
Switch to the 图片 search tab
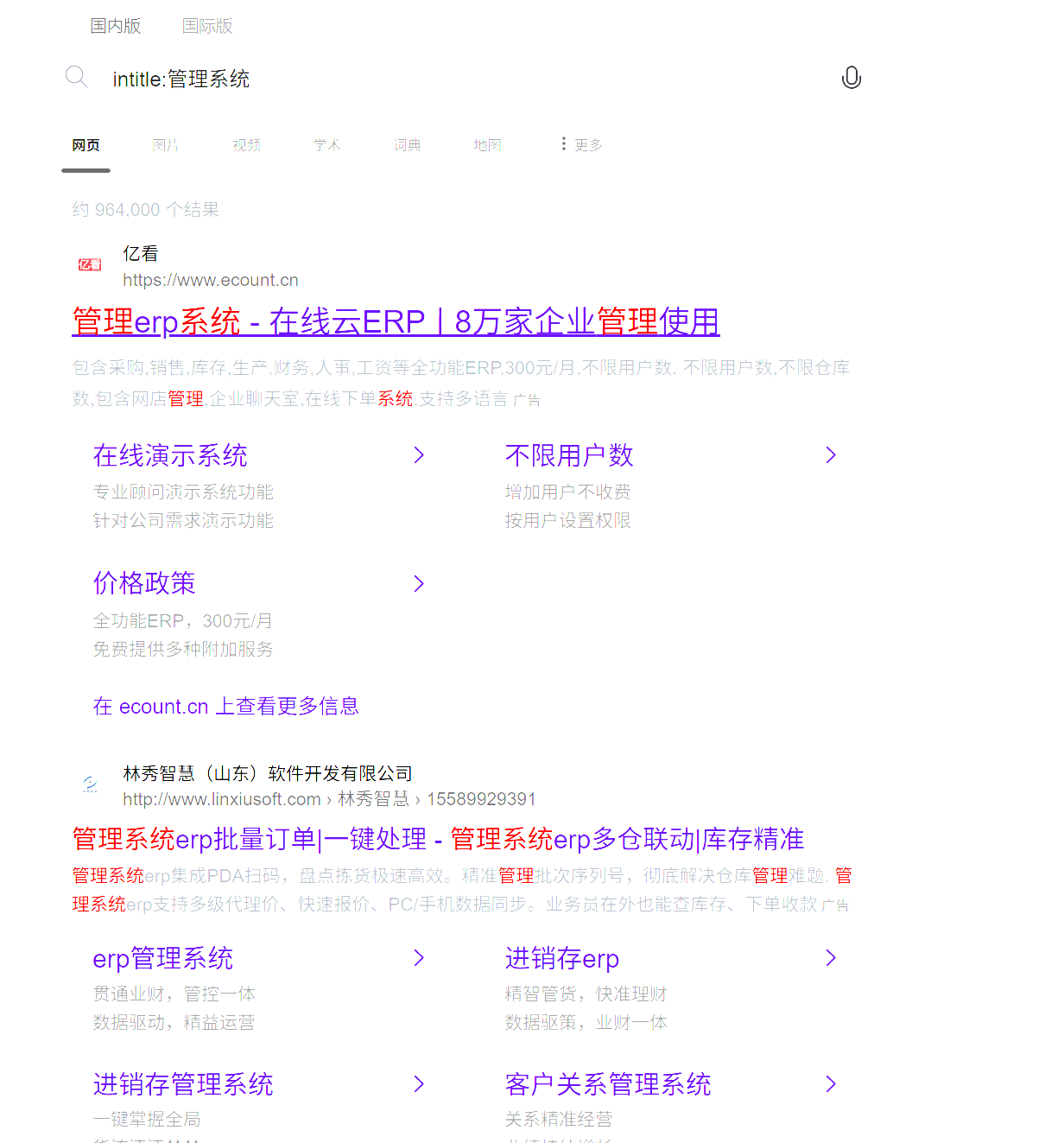(x=166, y=144)
